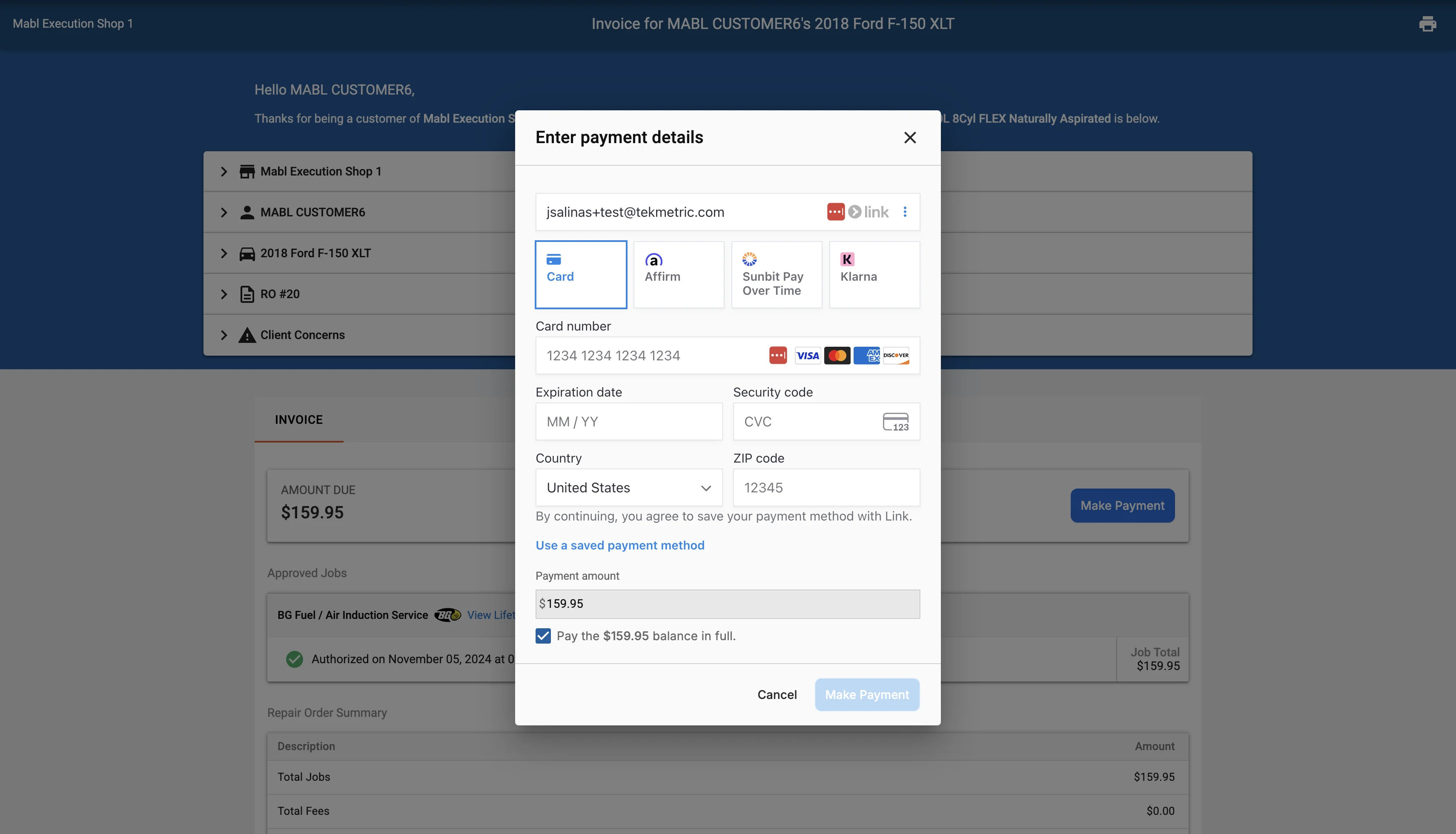This screenshot has height=834, width=1456.
Task: Choose Klarna as payment option
Action: click(874, 274)
